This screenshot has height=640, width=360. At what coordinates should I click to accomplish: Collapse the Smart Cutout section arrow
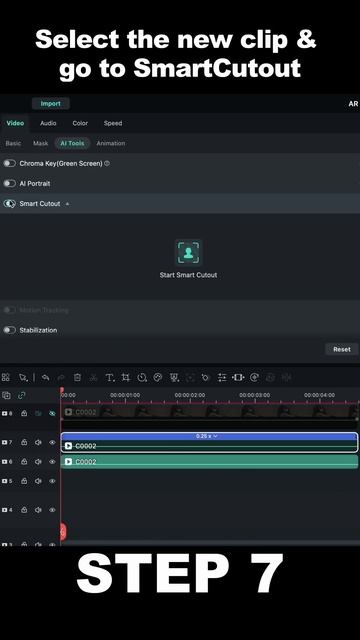(67, 204)
